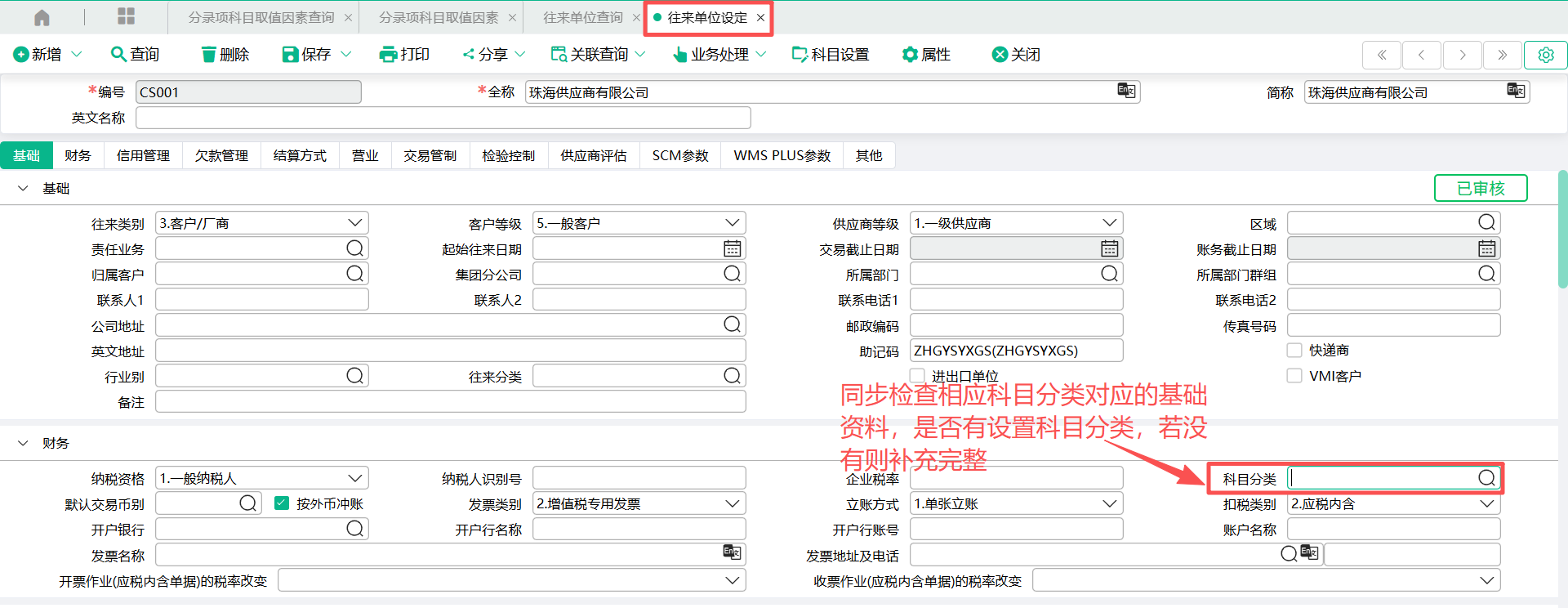The width and height of the screenshot is (1568, 608).
Task: Go to the next record arrow
Action: (x=1462, y=55)
